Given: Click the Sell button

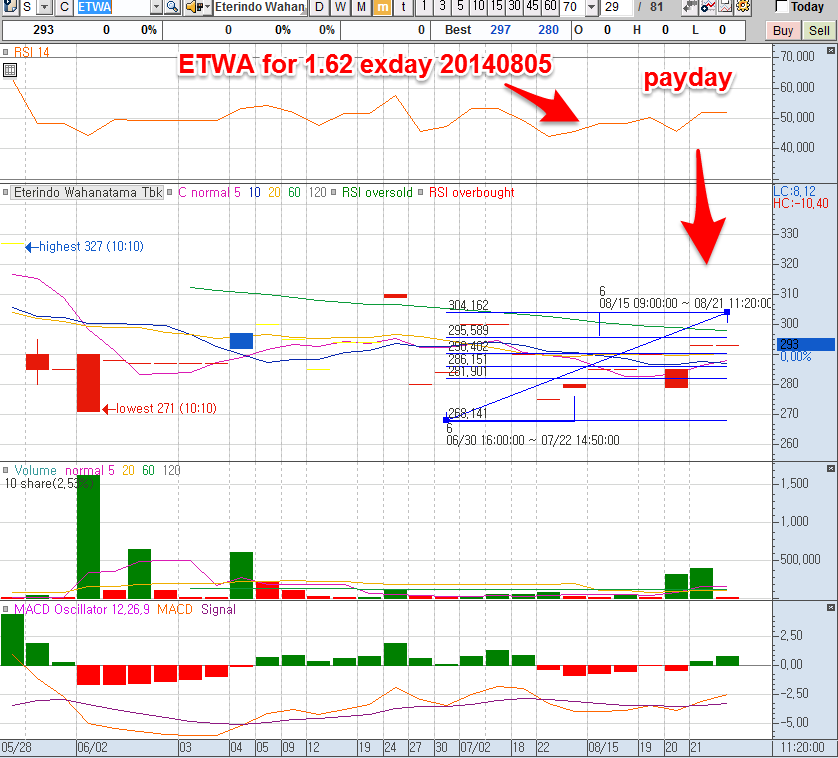Looking at the screenshot, I should 819,30.
